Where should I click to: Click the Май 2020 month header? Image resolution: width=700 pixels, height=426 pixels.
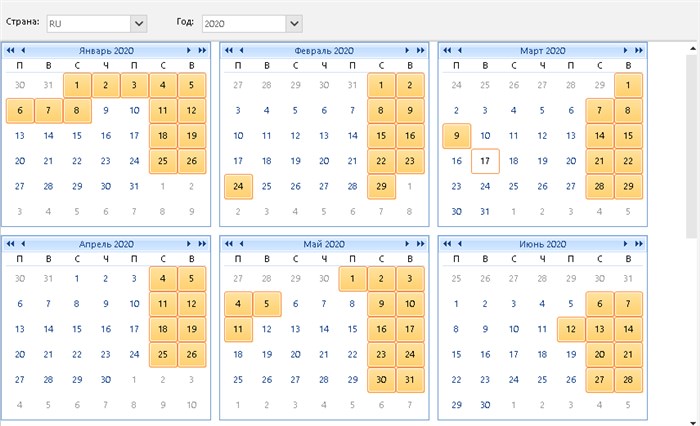[324, 244]
